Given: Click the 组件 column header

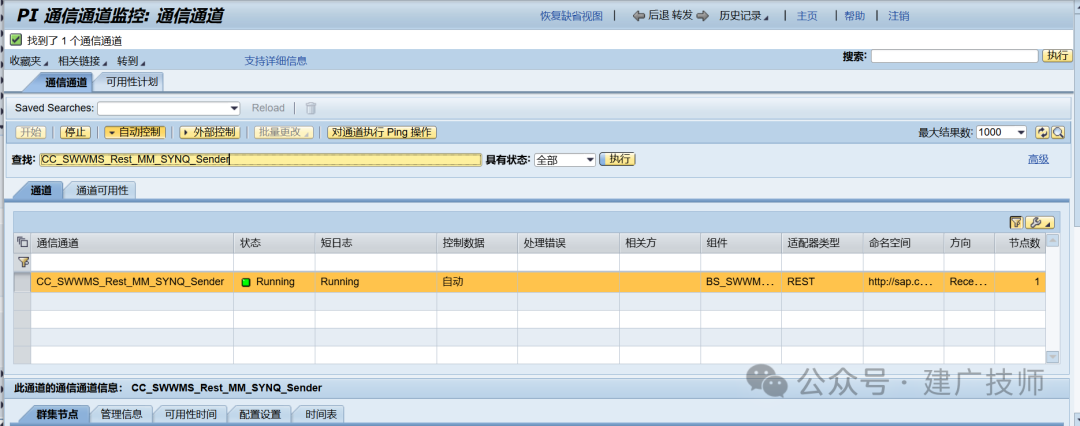Looking at the screenshot, I should coord(741,243).
